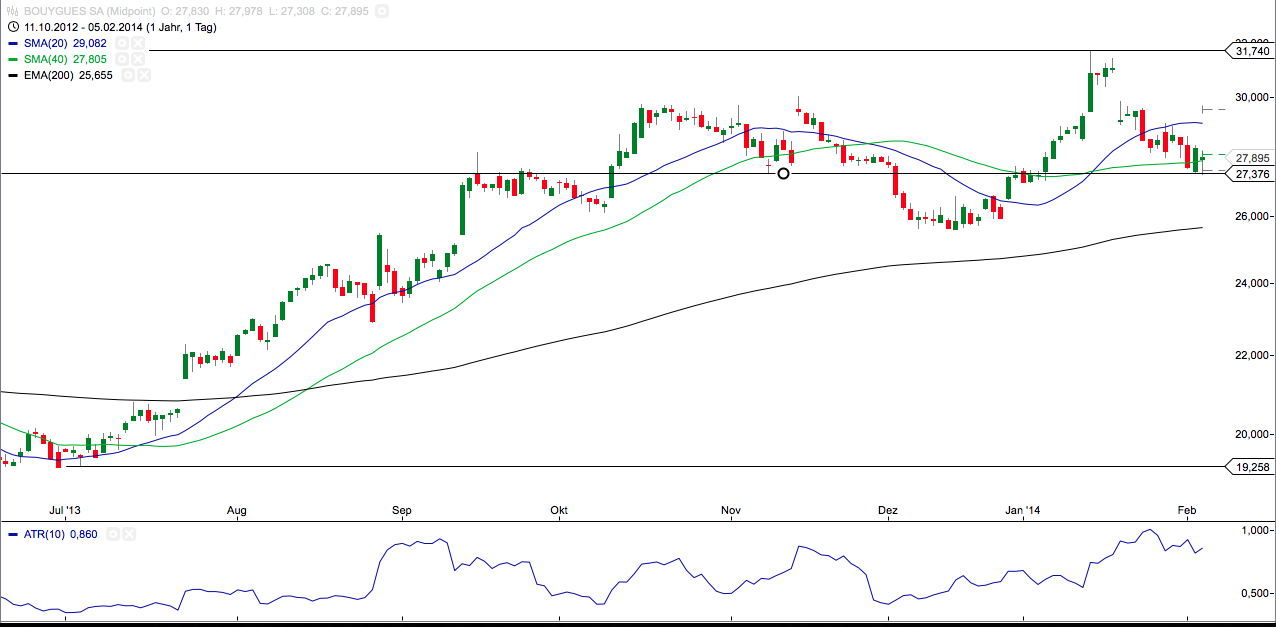Delete the EMA(200) moving average
The height and width of the screenshot is (627, 1276).
pyautogui.click(x=142, y=76)
